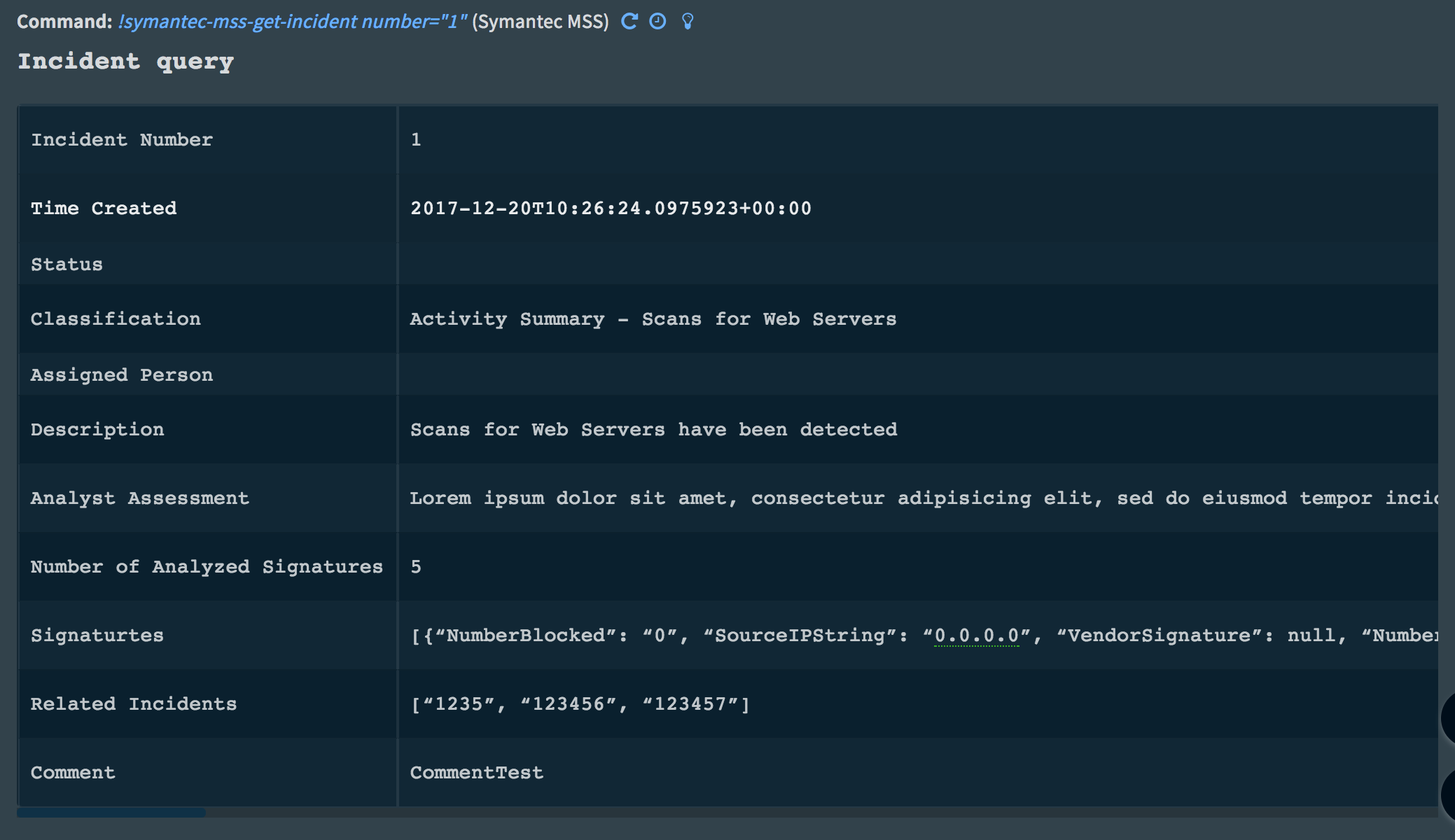Click the lightbulb hint icon
Image resolution: width=1455 pixels, height=840 pixels.
pyautogui.click(x=688, y=21)
